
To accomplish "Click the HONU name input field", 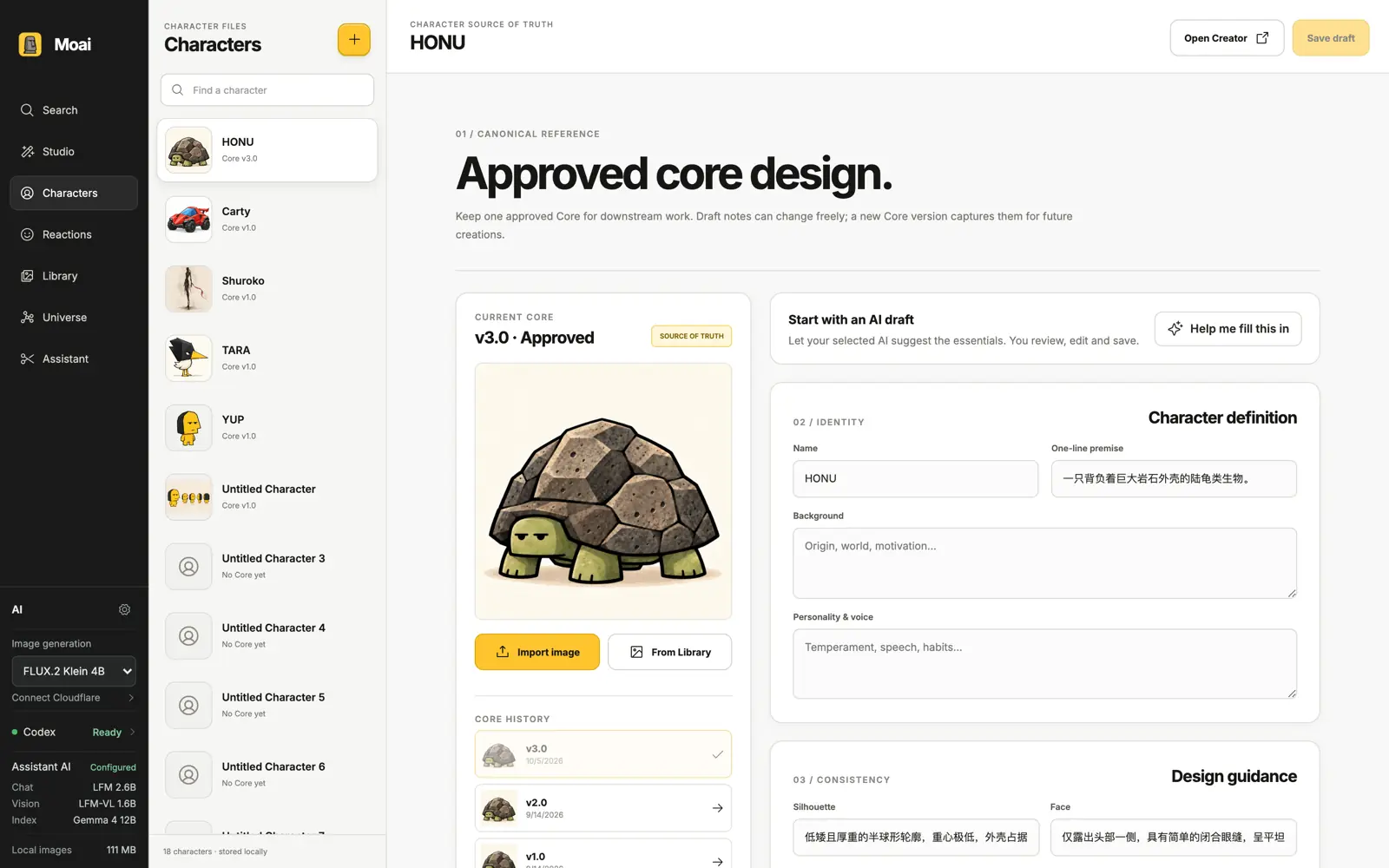I will click(x=915, y=479).
